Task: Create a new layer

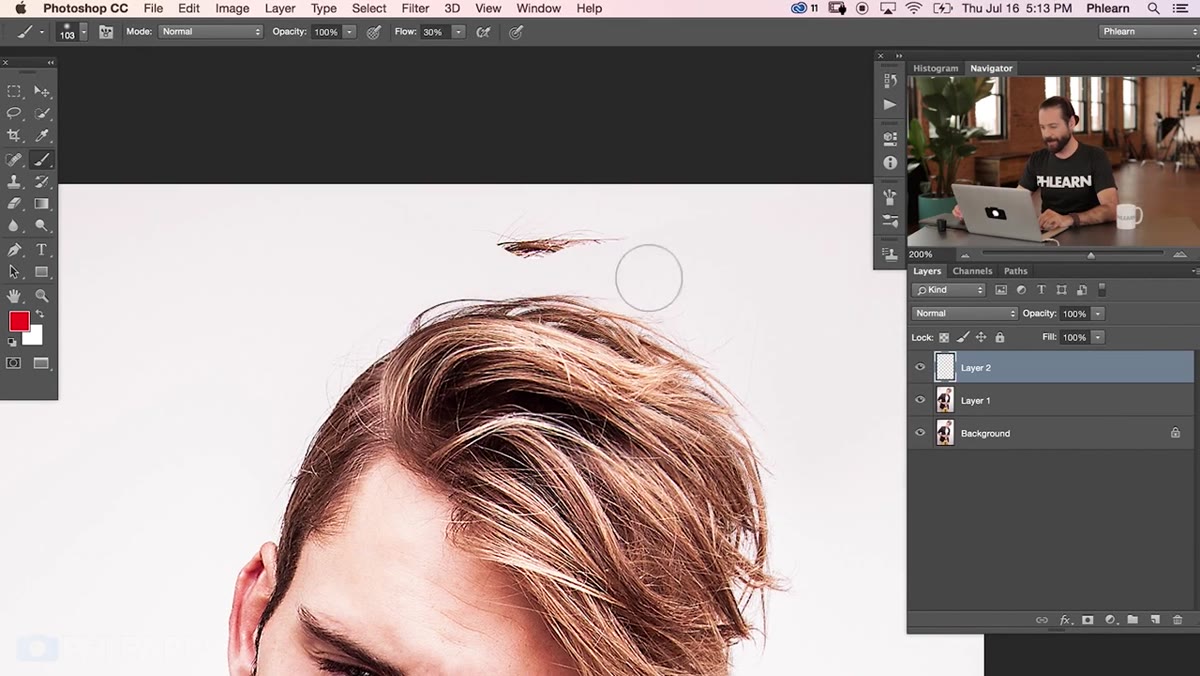Action: coord(1155,620)
